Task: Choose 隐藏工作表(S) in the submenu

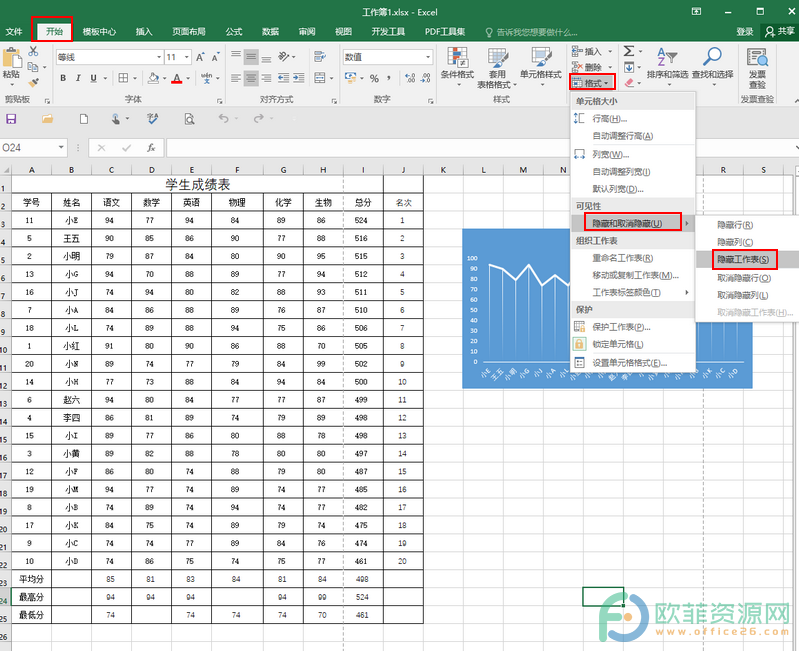Action: point(743,259)
